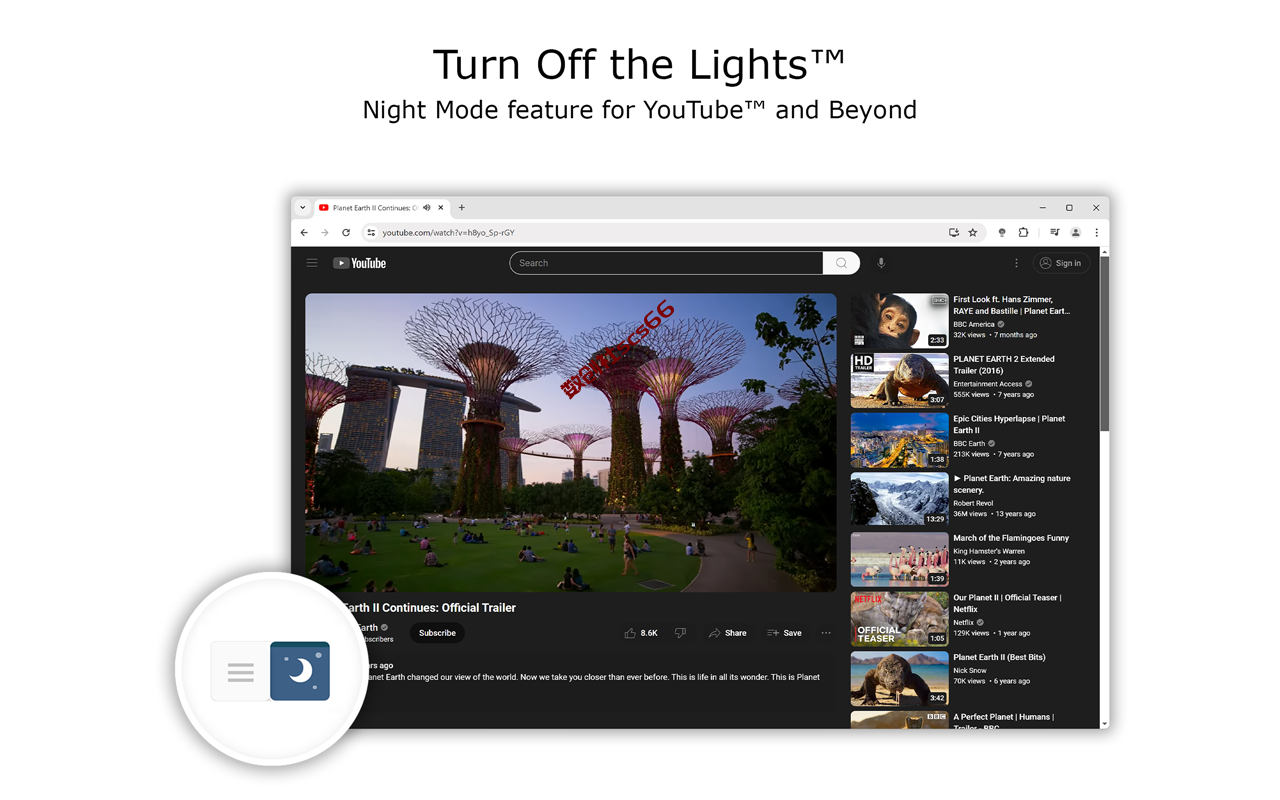The width and height of the screenshot is (1280, 800).
Task: Open the First Look ft. Hans Zimmer thumbnail
Action: pyautogui.click(x=899, y=320)
